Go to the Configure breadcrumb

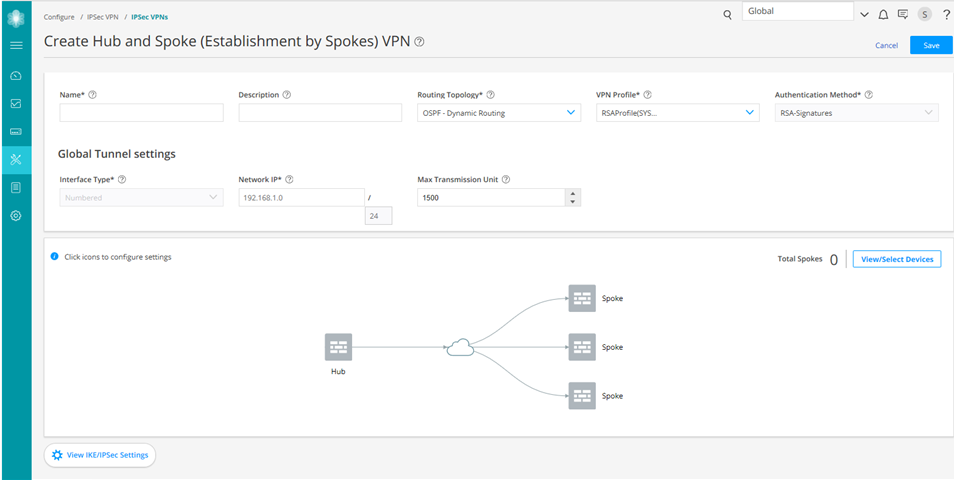point(59,17)
